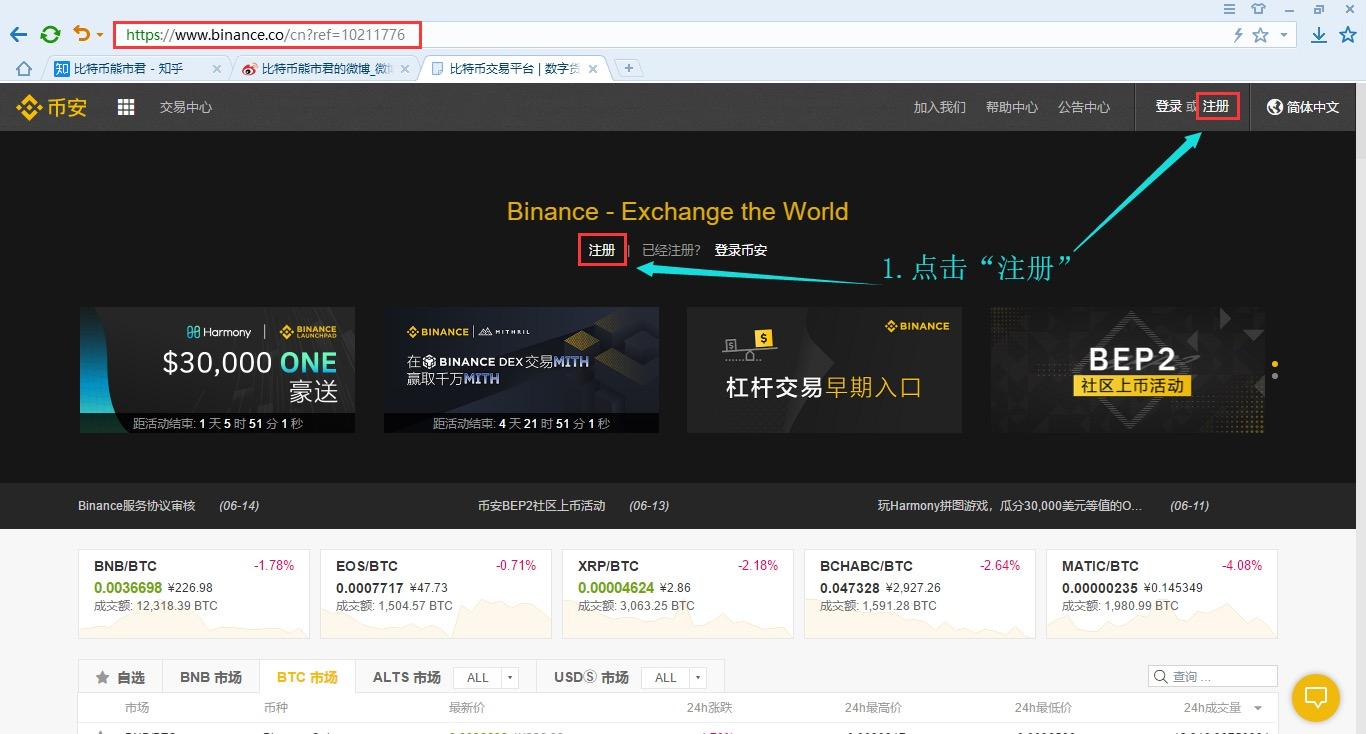Open the BEP2 社区上币活动 banner
The image size is (1366, 734).
[1128, 370]
